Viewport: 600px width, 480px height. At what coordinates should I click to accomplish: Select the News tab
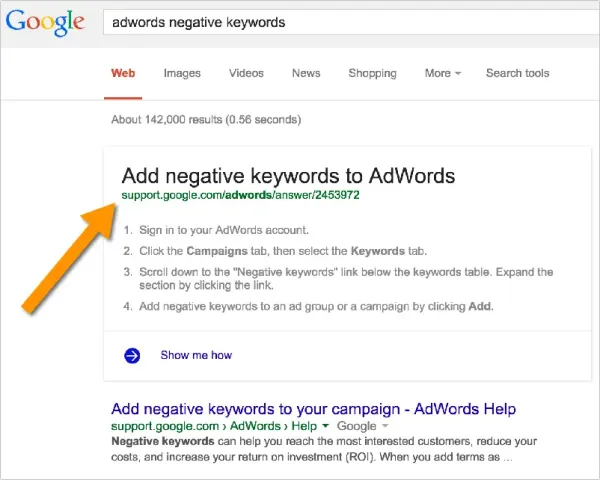click(x=306, y=73)
